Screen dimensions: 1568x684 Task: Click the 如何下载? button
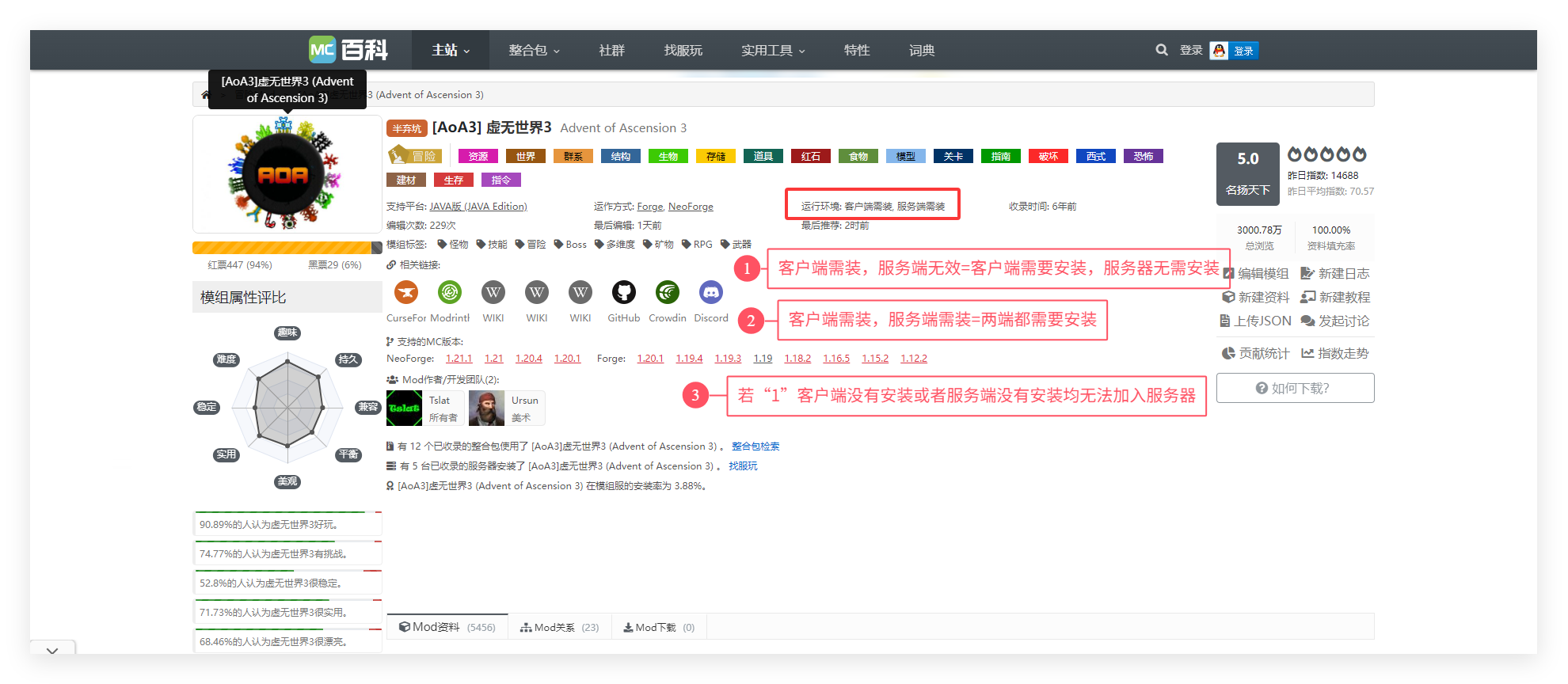(x=1295, y=388)
